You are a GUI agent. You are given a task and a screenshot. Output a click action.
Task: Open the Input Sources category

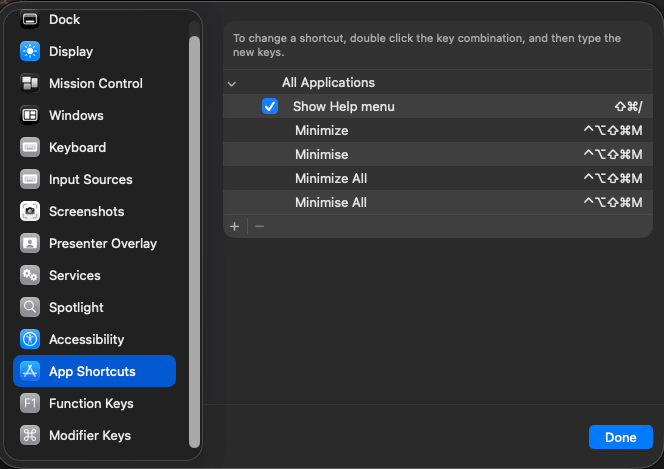pos(90,179)
